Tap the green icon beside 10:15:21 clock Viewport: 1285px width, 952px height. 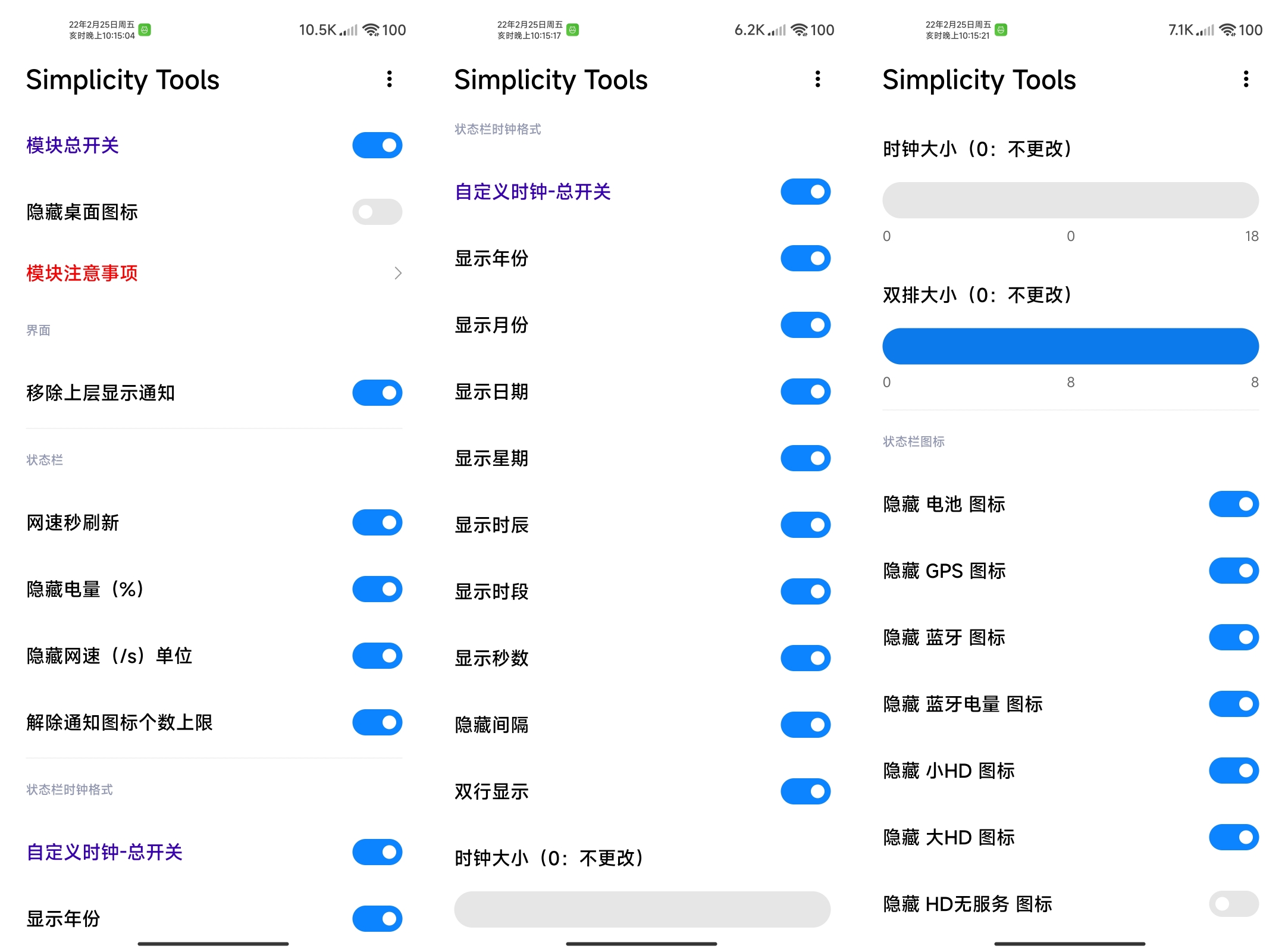pyautogui.click(x=1001, y=30)
